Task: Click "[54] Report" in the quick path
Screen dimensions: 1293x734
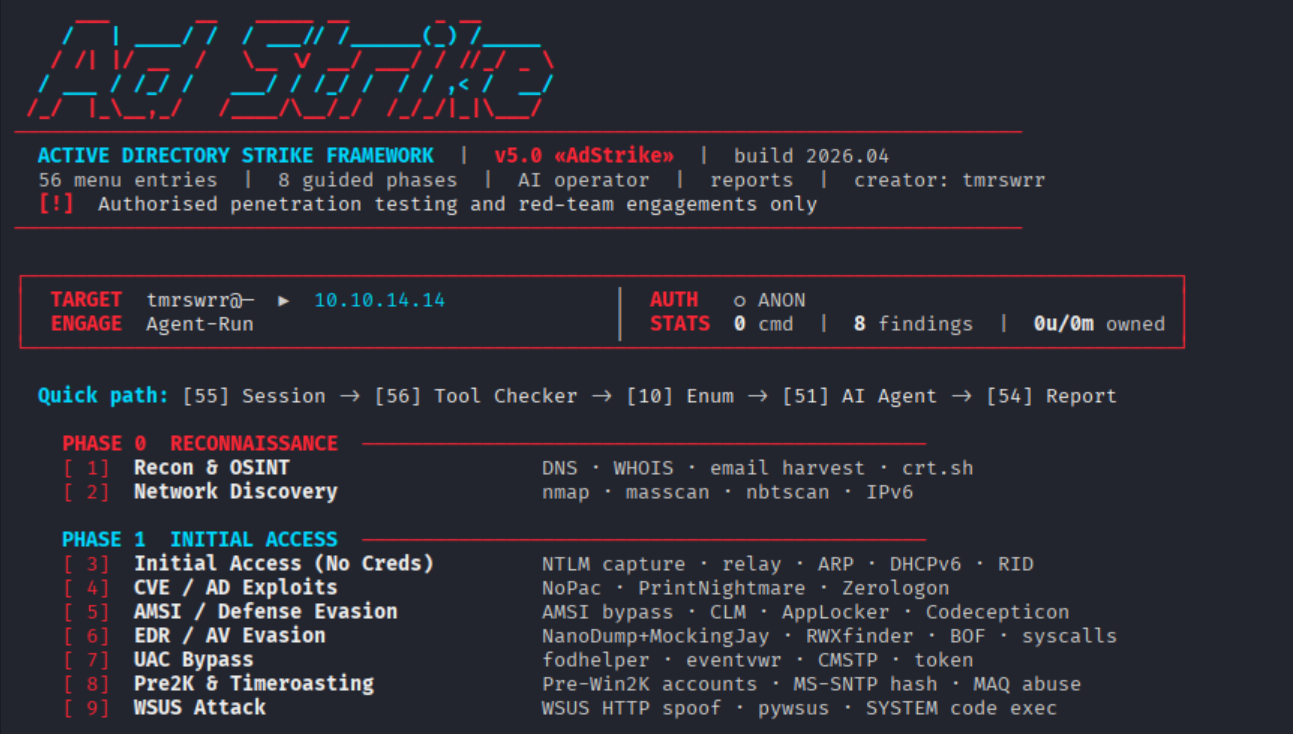Action: tap(1051, 396)
